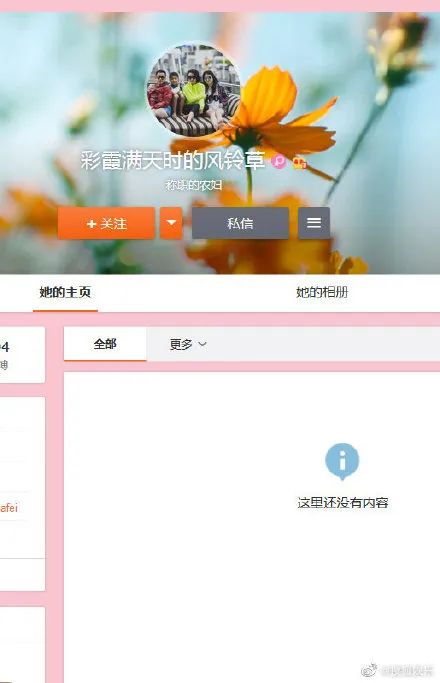
Task: Follow the user with 关注 button
Action: click(x=106, y=223)
